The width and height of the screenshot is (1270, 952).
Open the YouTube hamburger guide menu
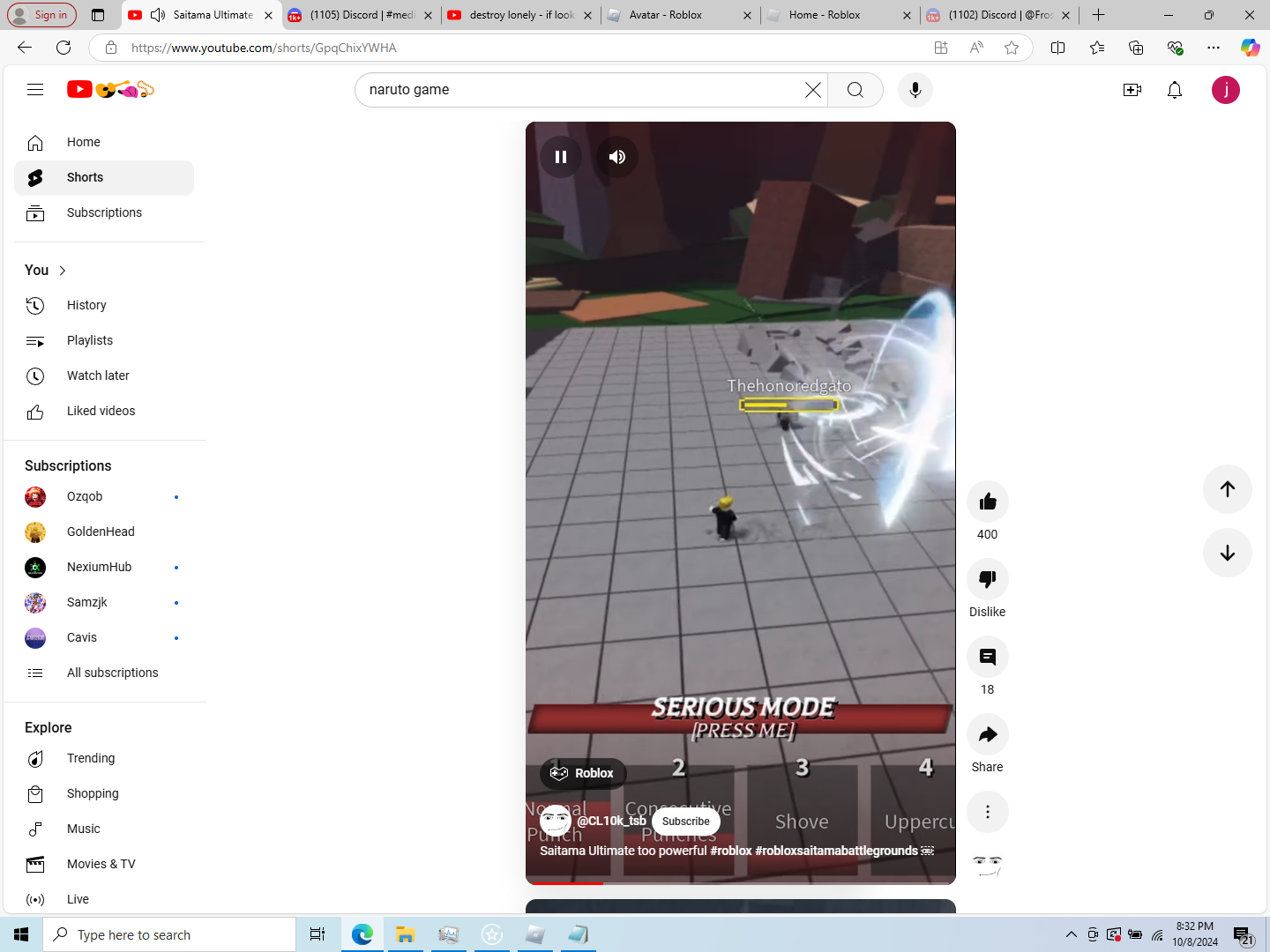coord(35,89)
